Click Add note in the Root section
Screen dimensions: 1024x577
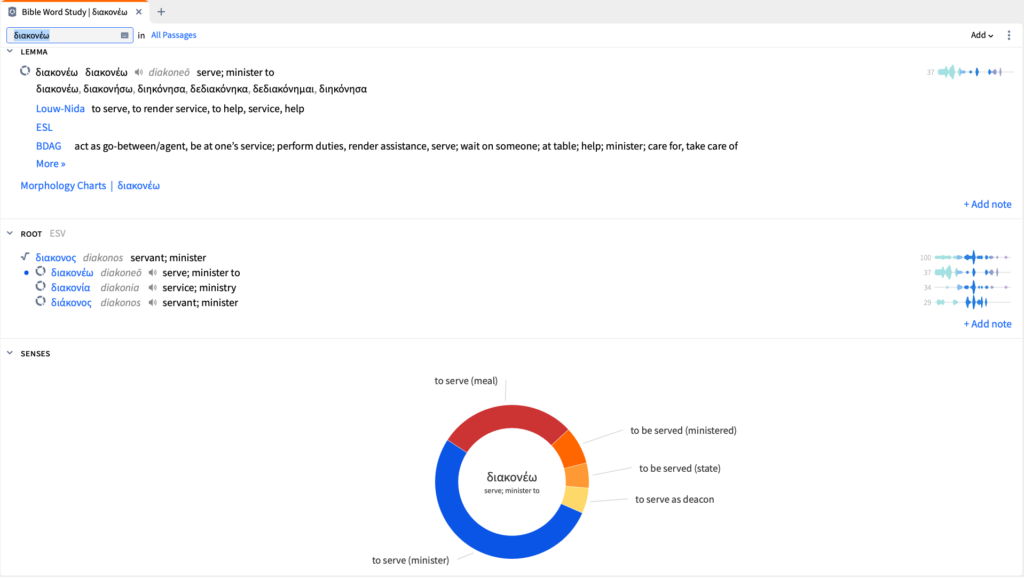click(x=987, y=324)
